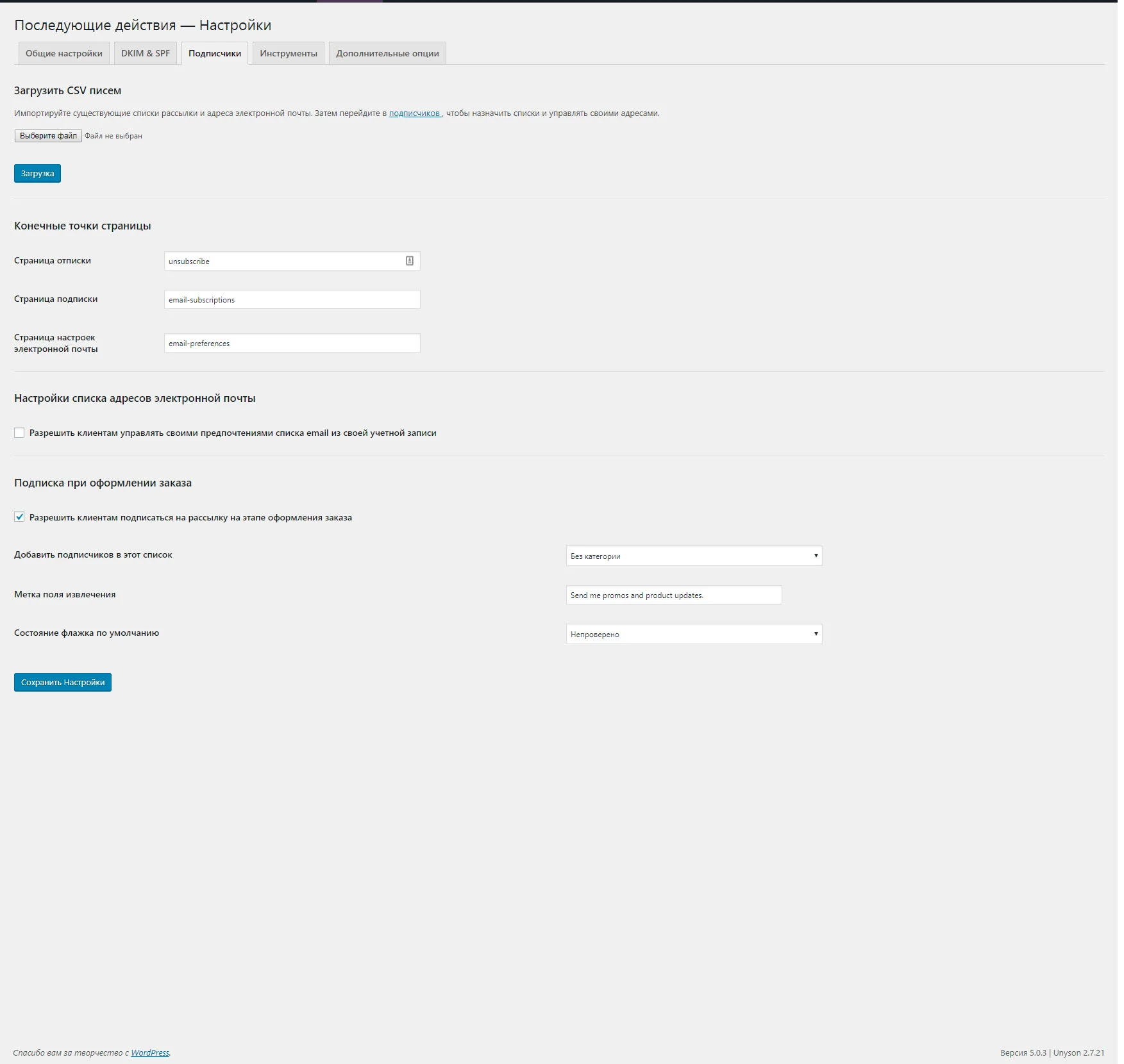Expand the 'Непроверено' default checkbox state dropdown
The image size is (1124, 1064).
tap(694, 634)
